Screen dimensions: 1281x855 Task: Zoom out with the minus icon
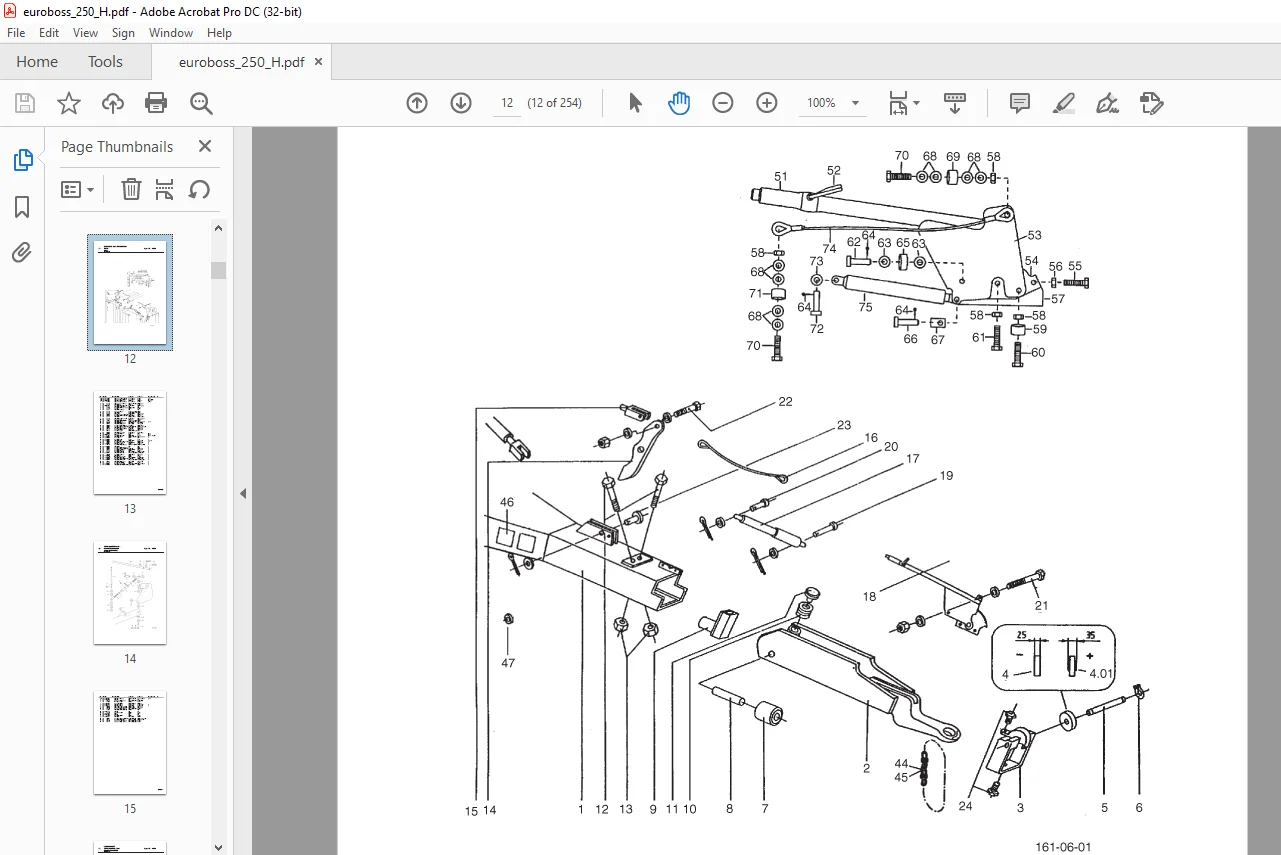[723, 103]
